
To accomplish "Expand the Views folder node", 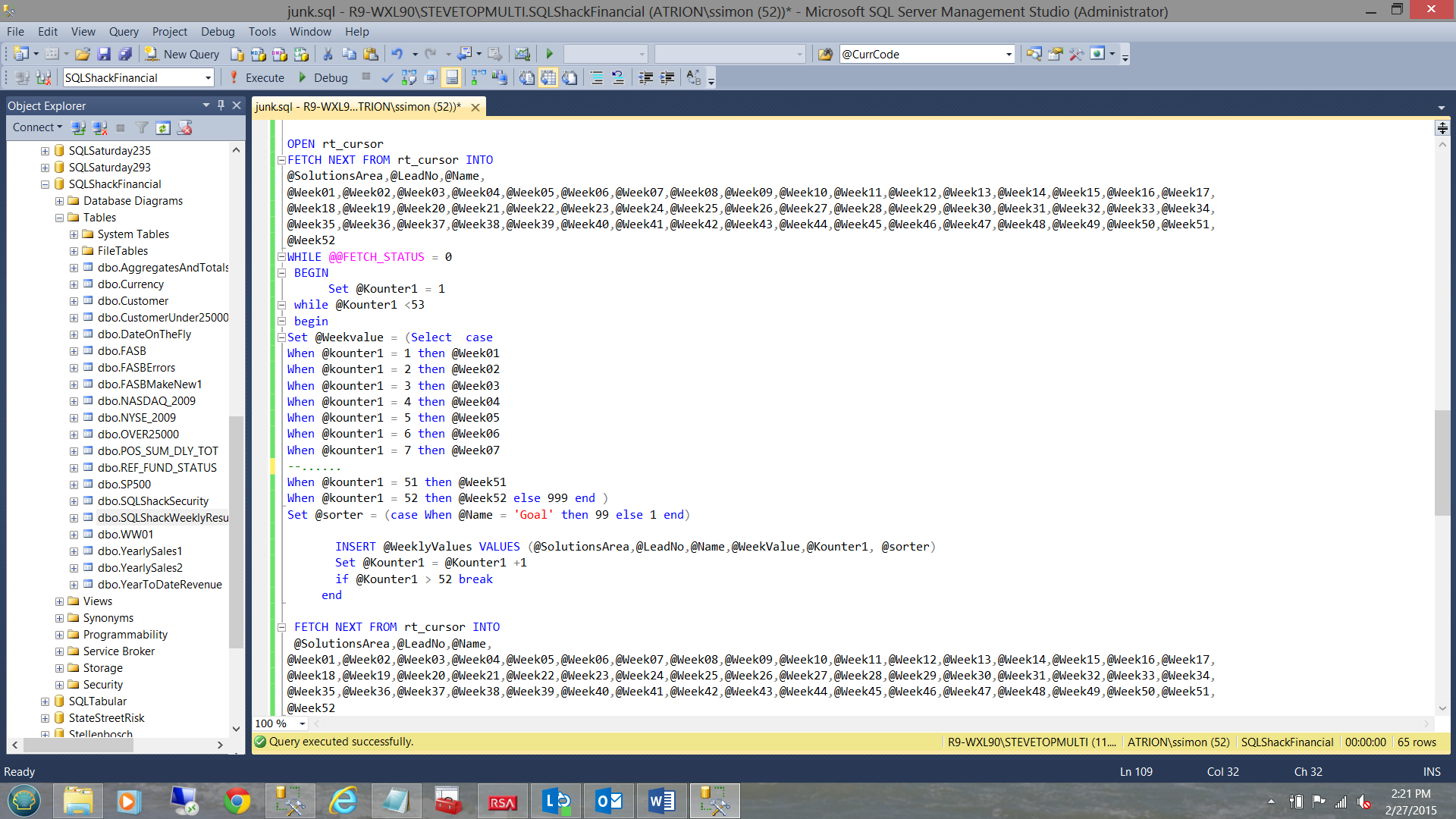I will [x=59, y=601].
